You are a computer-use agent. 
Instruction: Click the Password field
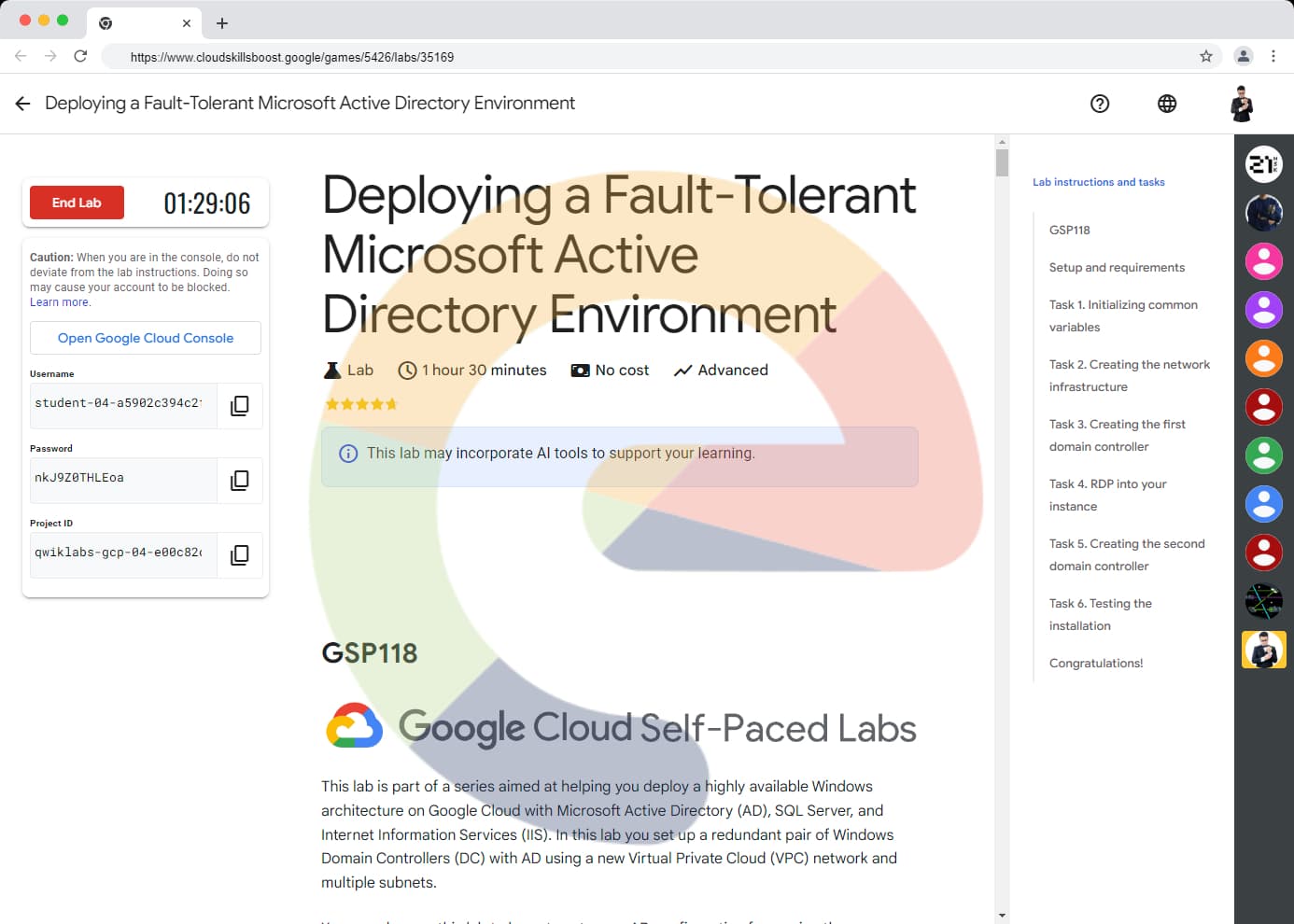[x=123, y=479]
